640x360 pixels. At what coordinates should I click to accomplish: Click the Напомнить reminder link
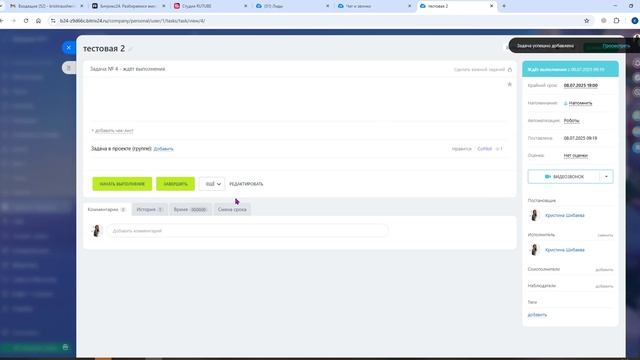[x=580, y=103]
